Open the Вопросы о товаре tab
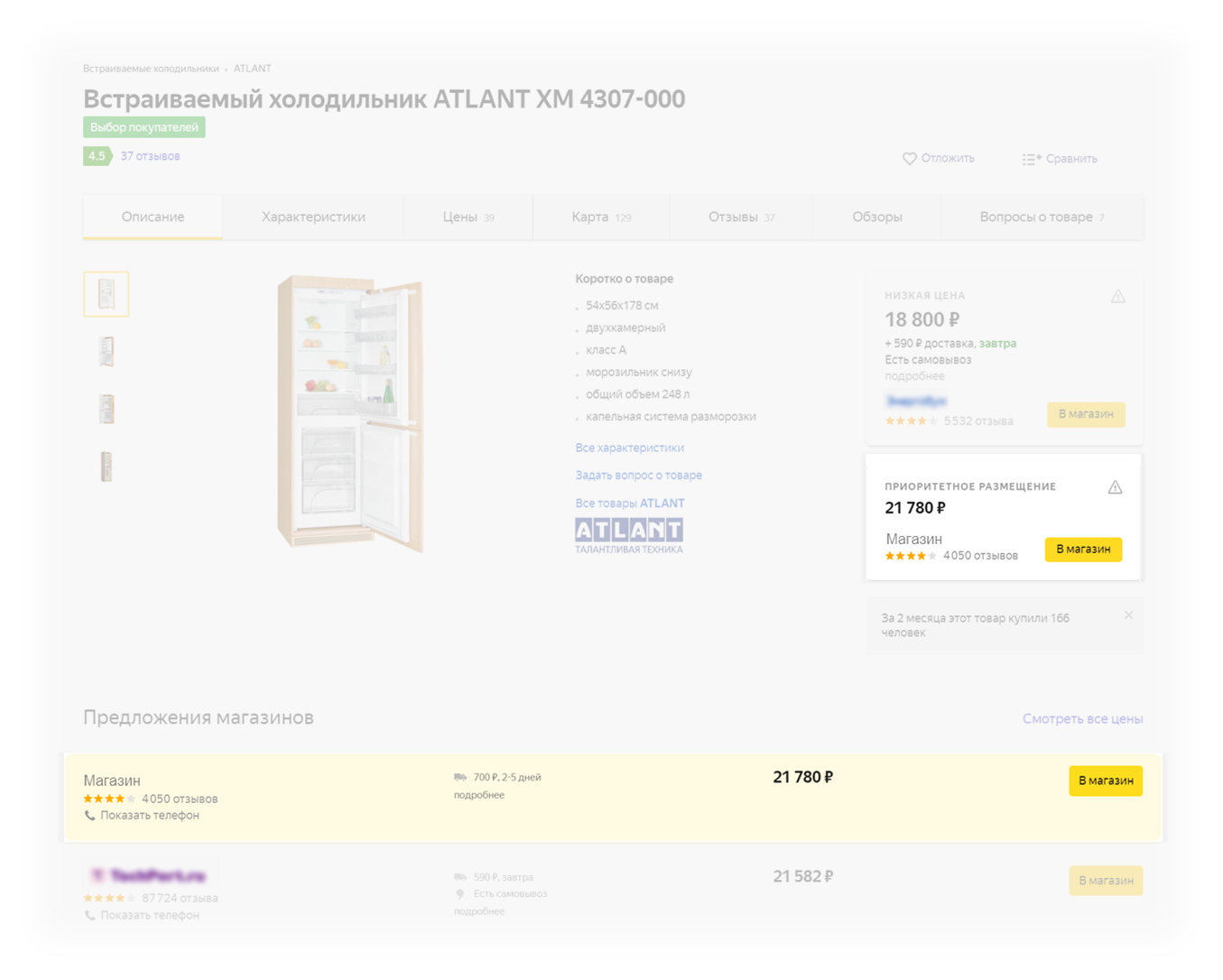This screenshot has width=1223, height=980. 1042,217
